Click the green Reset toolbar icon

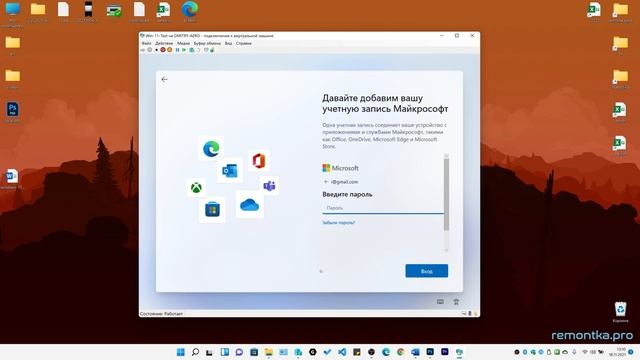[184, 50]
